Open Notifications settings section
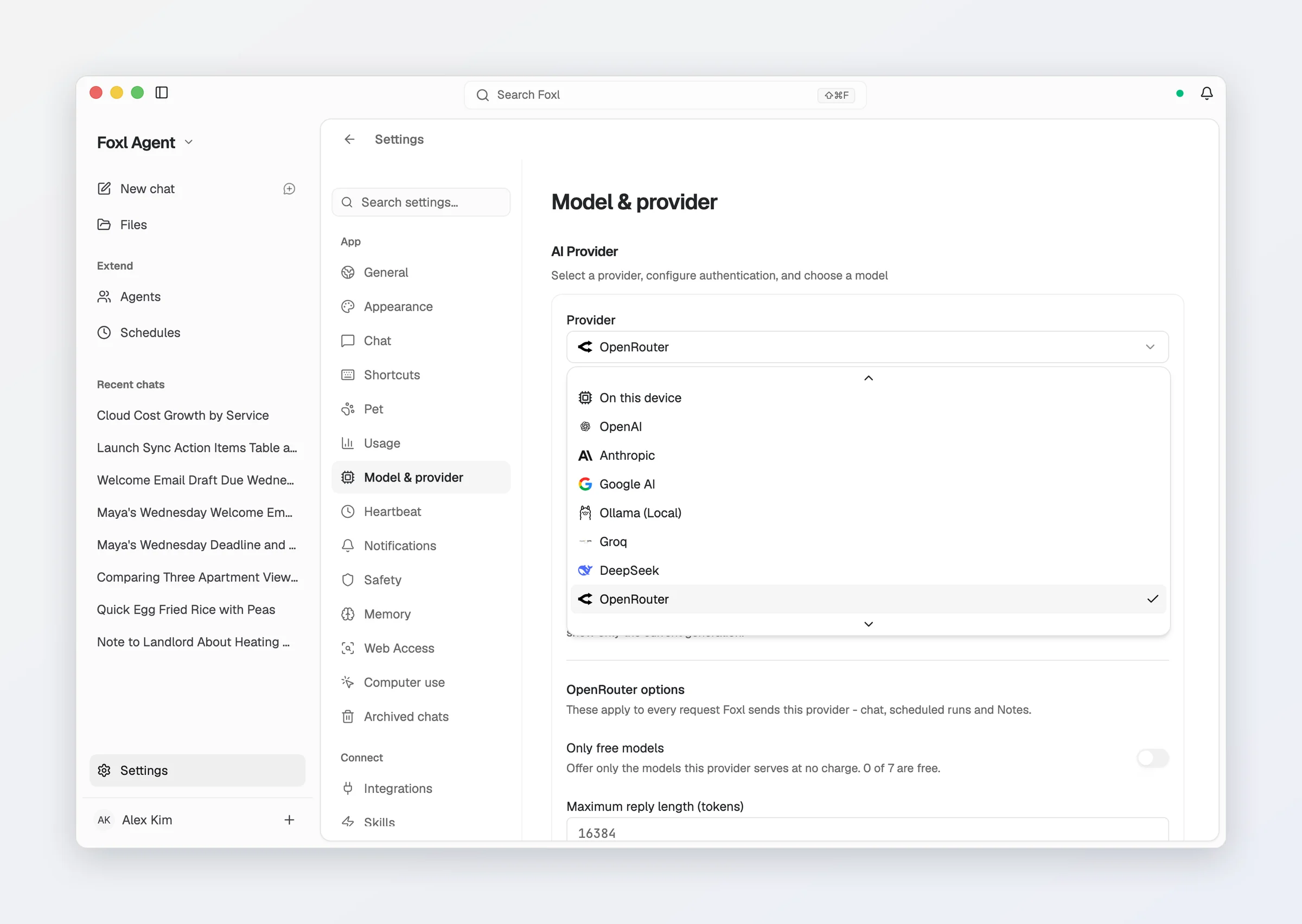The width and height of the screenshot is (1302, 924). [421, 546]
